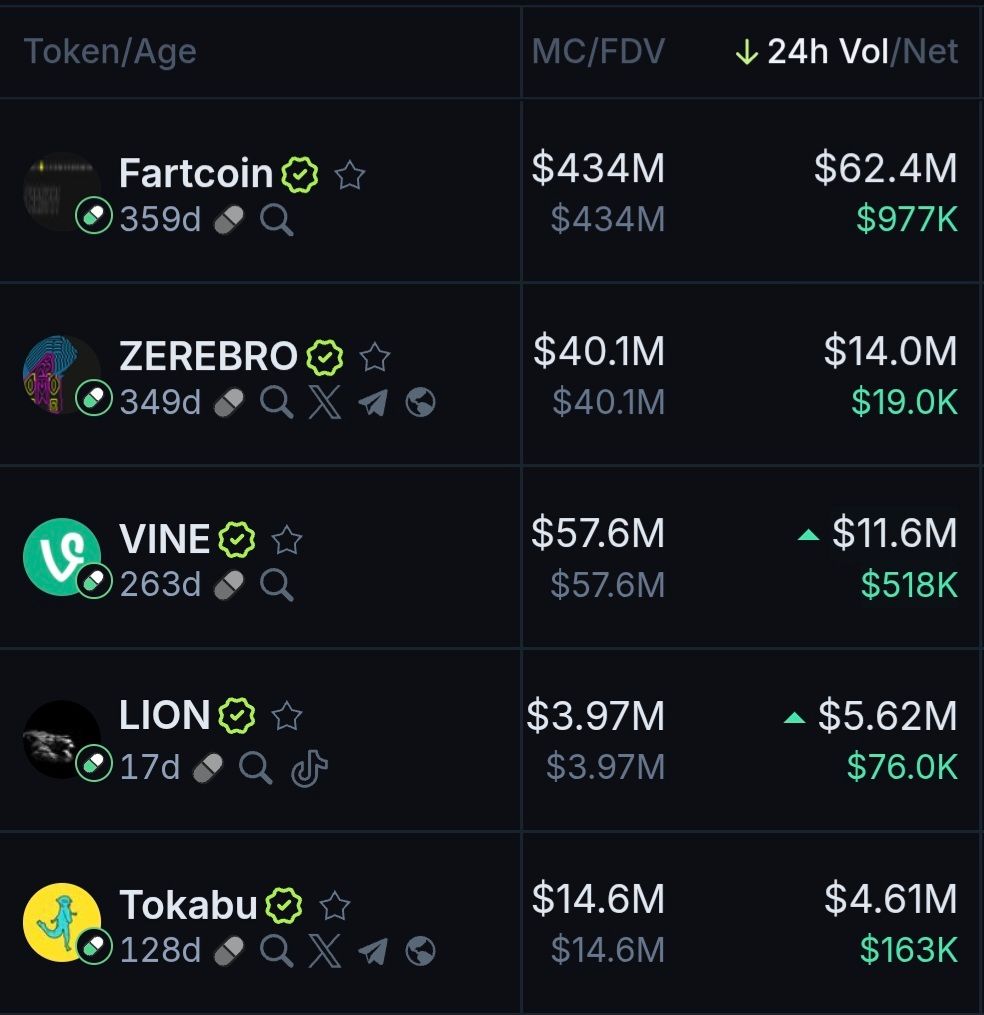This screenshot has height=1015, width=984.
Task: Toggle the favorite star for VINE
Action: pos(287,540)
